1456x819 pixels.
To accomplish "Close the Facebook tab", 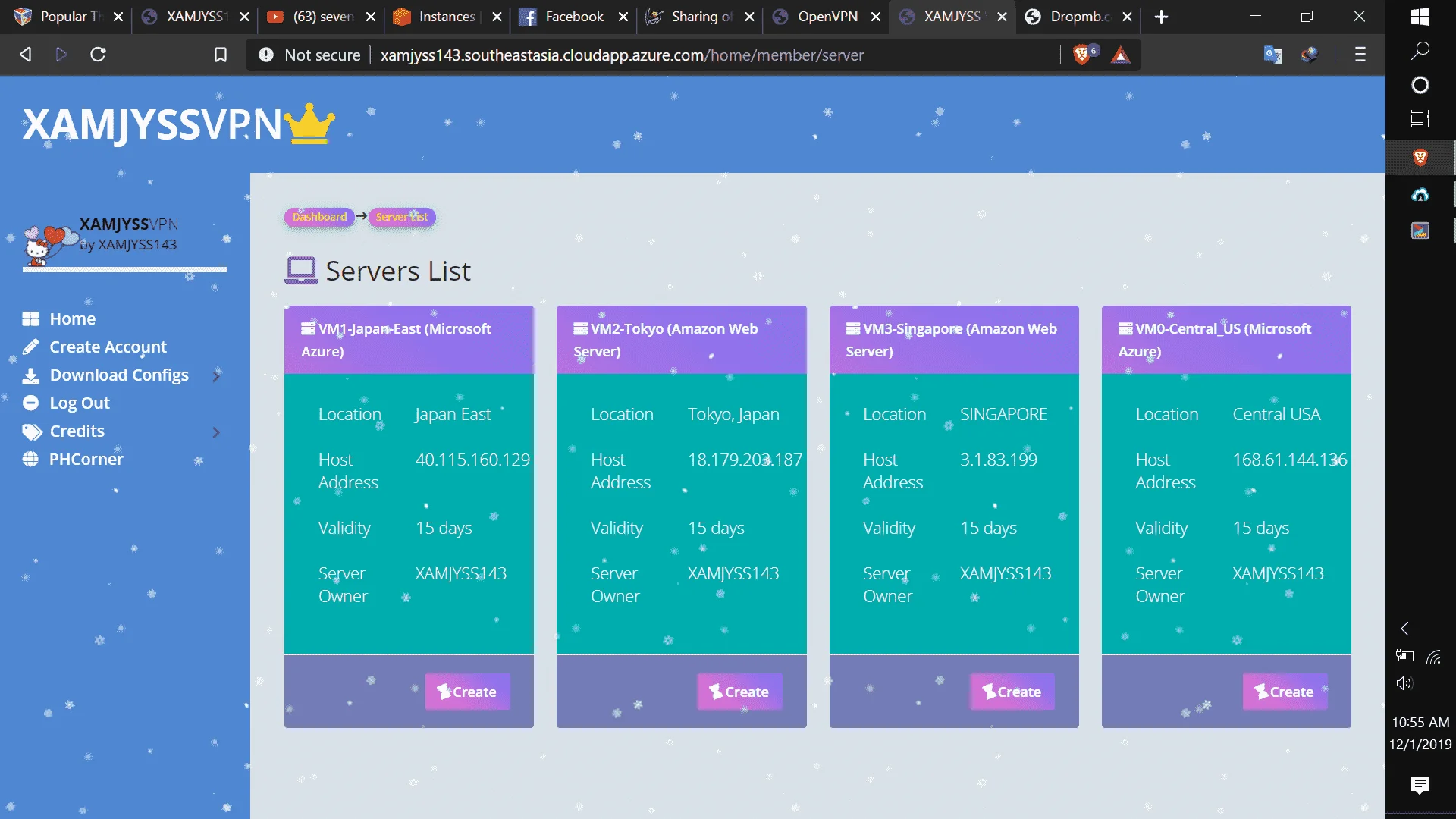I will (x=623, y=17).
